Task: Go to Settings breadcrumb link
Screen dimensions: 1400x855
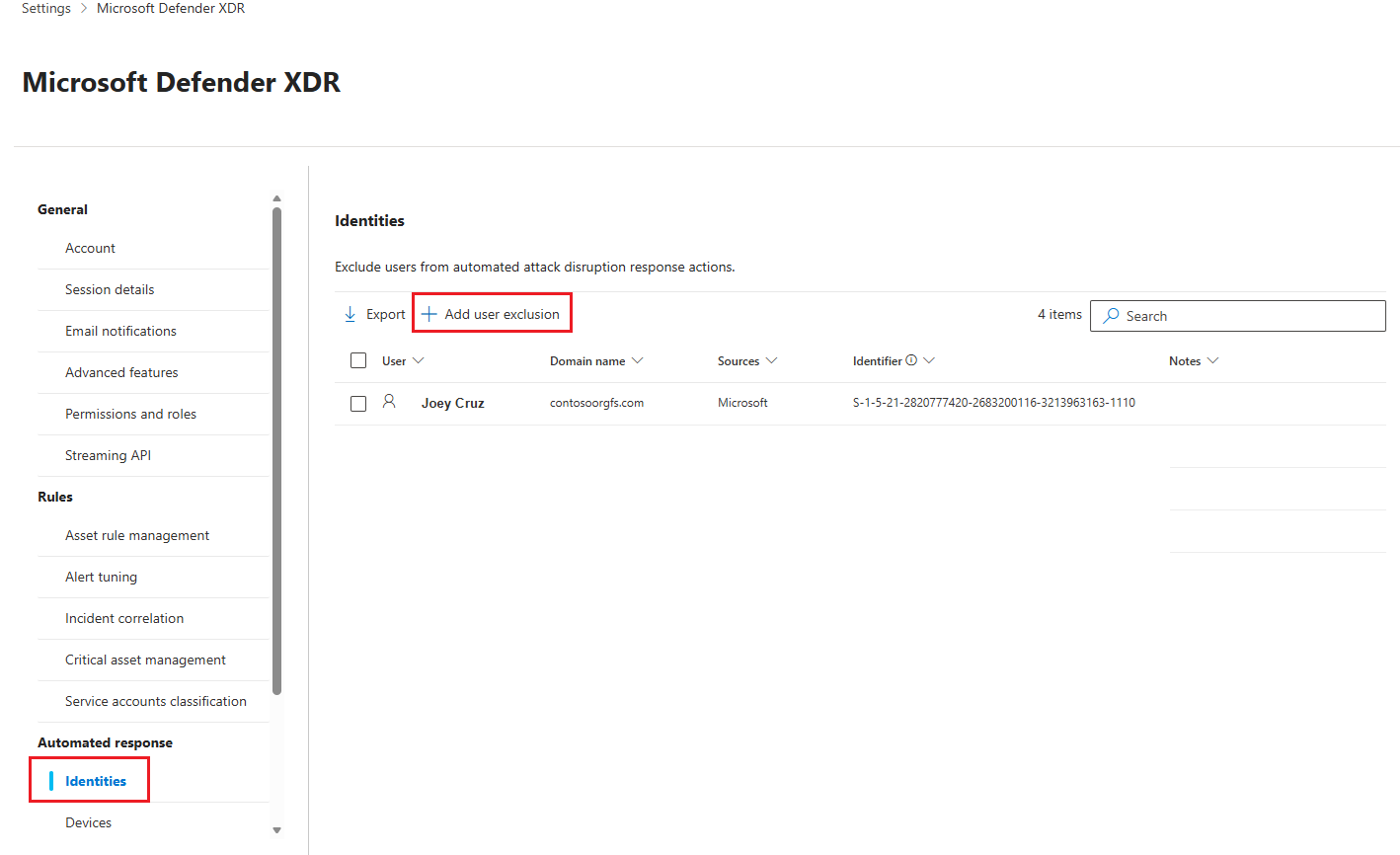Action: [46, 8]
